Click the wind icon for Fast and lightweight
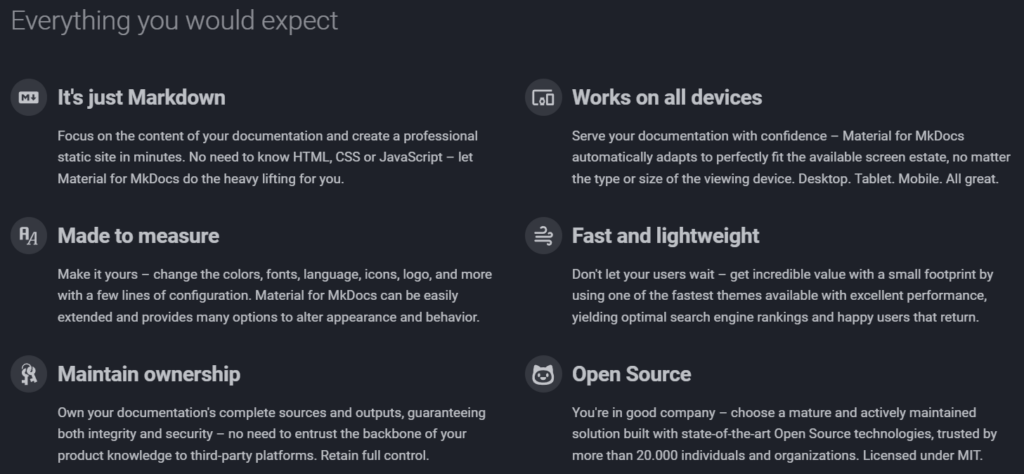 [543, 236]
